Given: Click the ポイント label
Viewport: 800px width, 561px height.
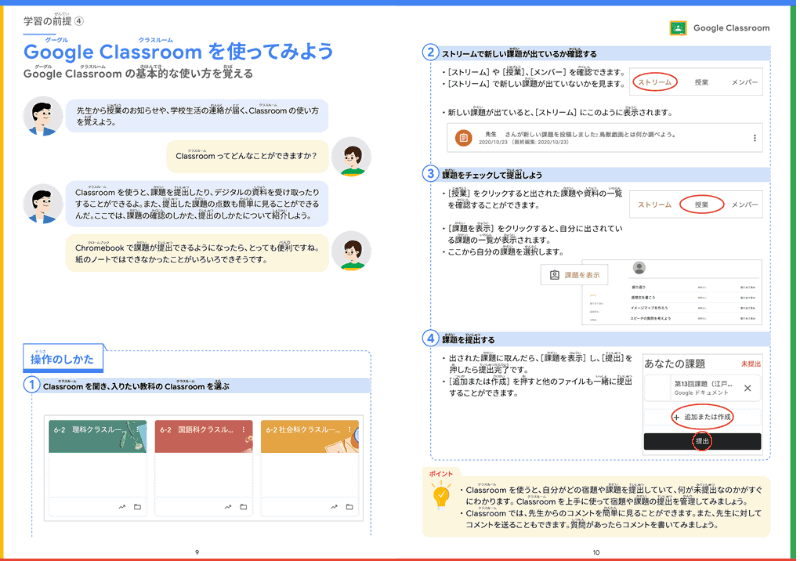Looking at the screenshot, I should [x=441, y=473].
